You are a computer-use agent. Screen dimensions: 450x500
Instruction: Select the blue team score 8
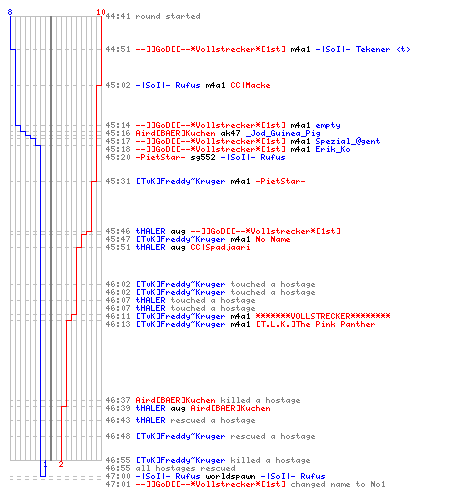(x=10, y=12)
